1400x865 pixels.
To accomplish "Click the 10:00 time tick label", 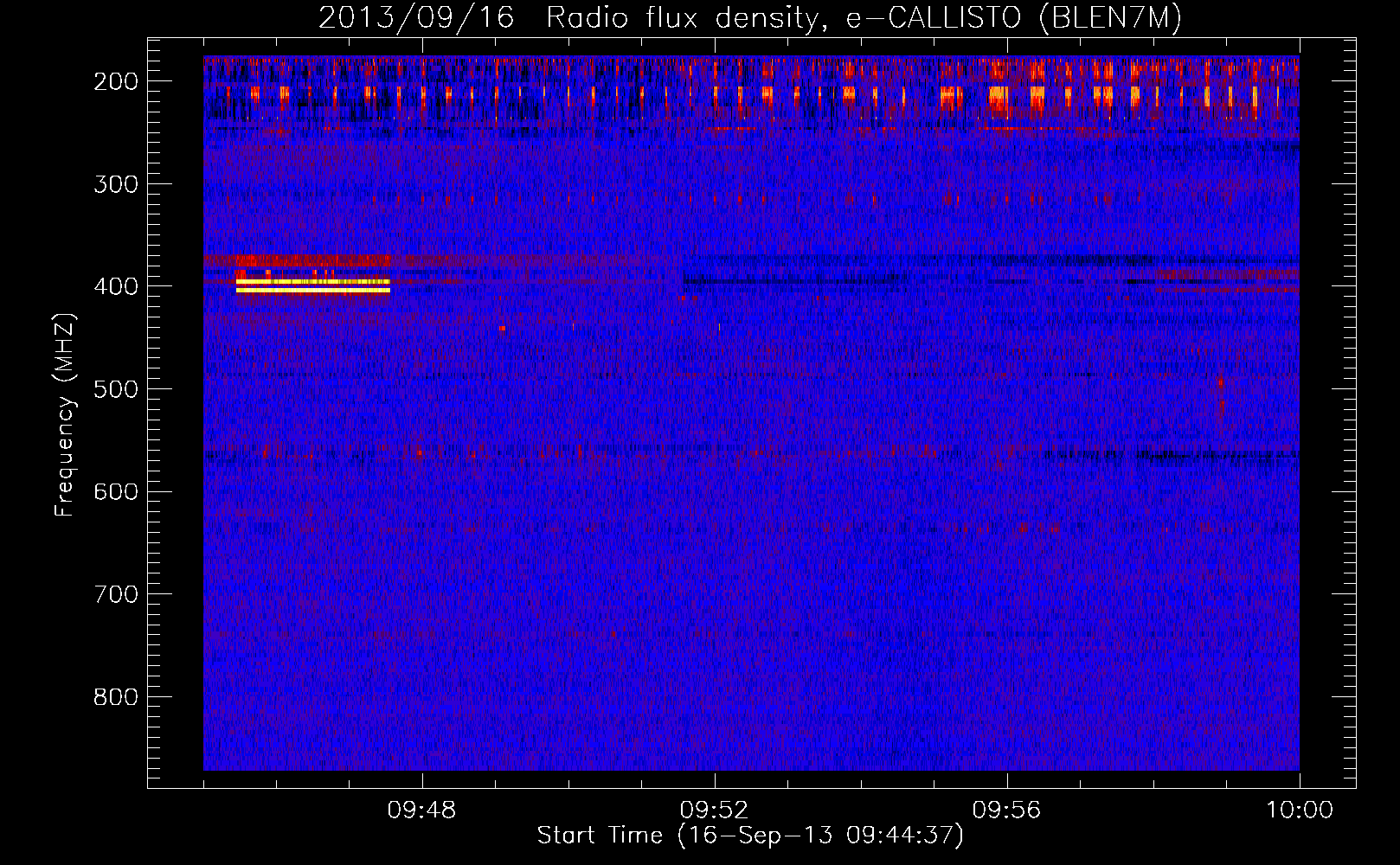I will tap(1300, 811).
